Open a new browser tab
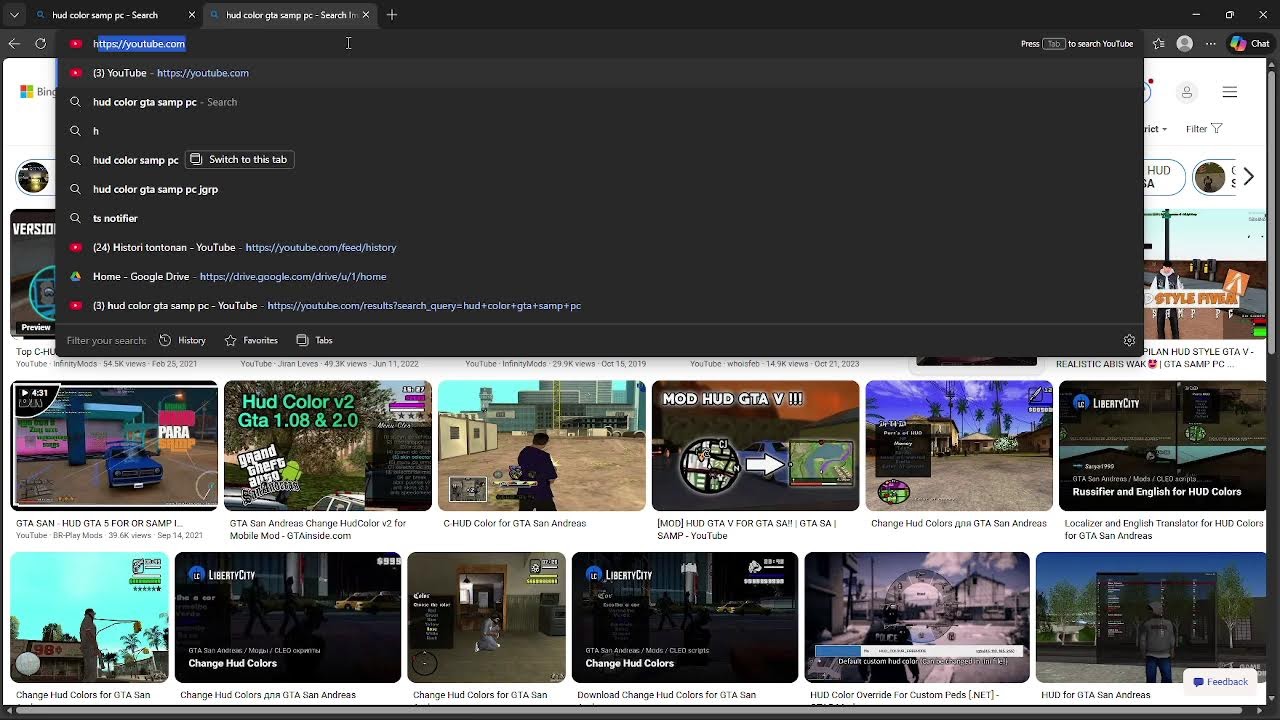Viewport: 1280px width, 720px height. (x=392, y=15)
